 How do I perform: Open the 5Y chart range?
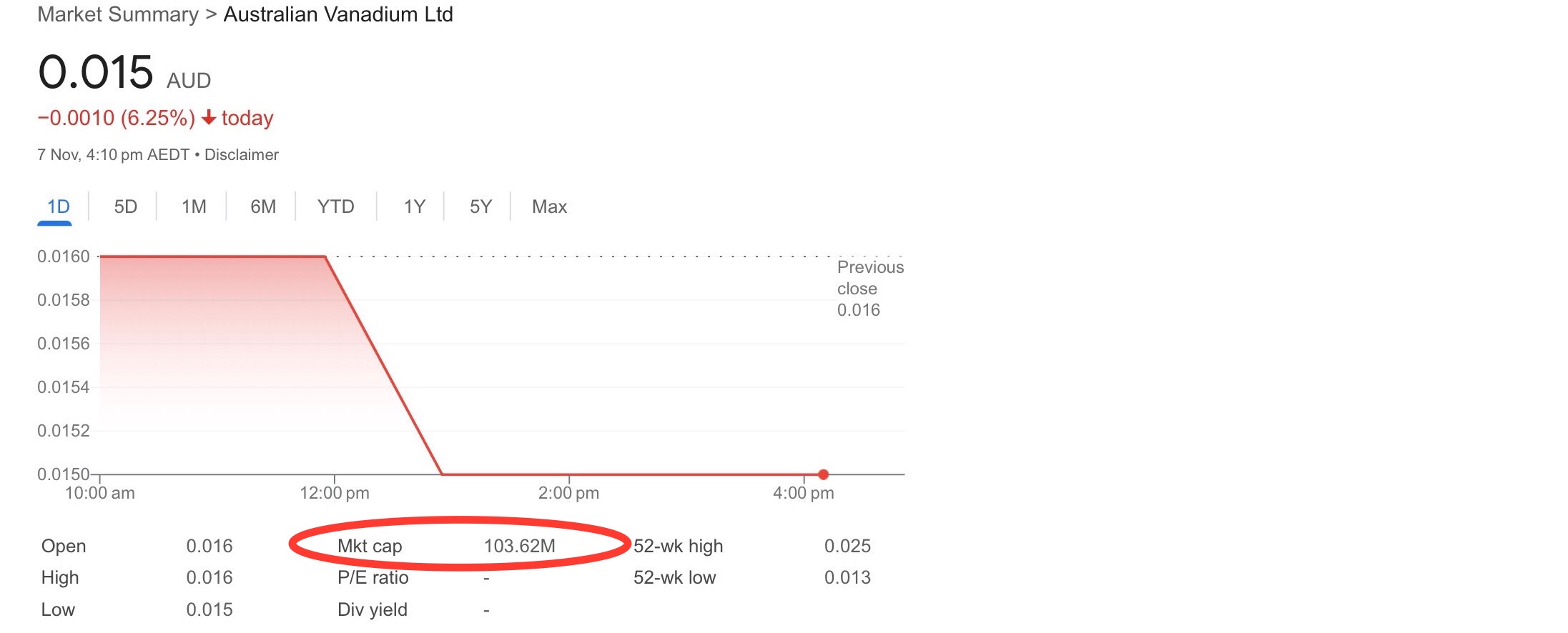480,207
